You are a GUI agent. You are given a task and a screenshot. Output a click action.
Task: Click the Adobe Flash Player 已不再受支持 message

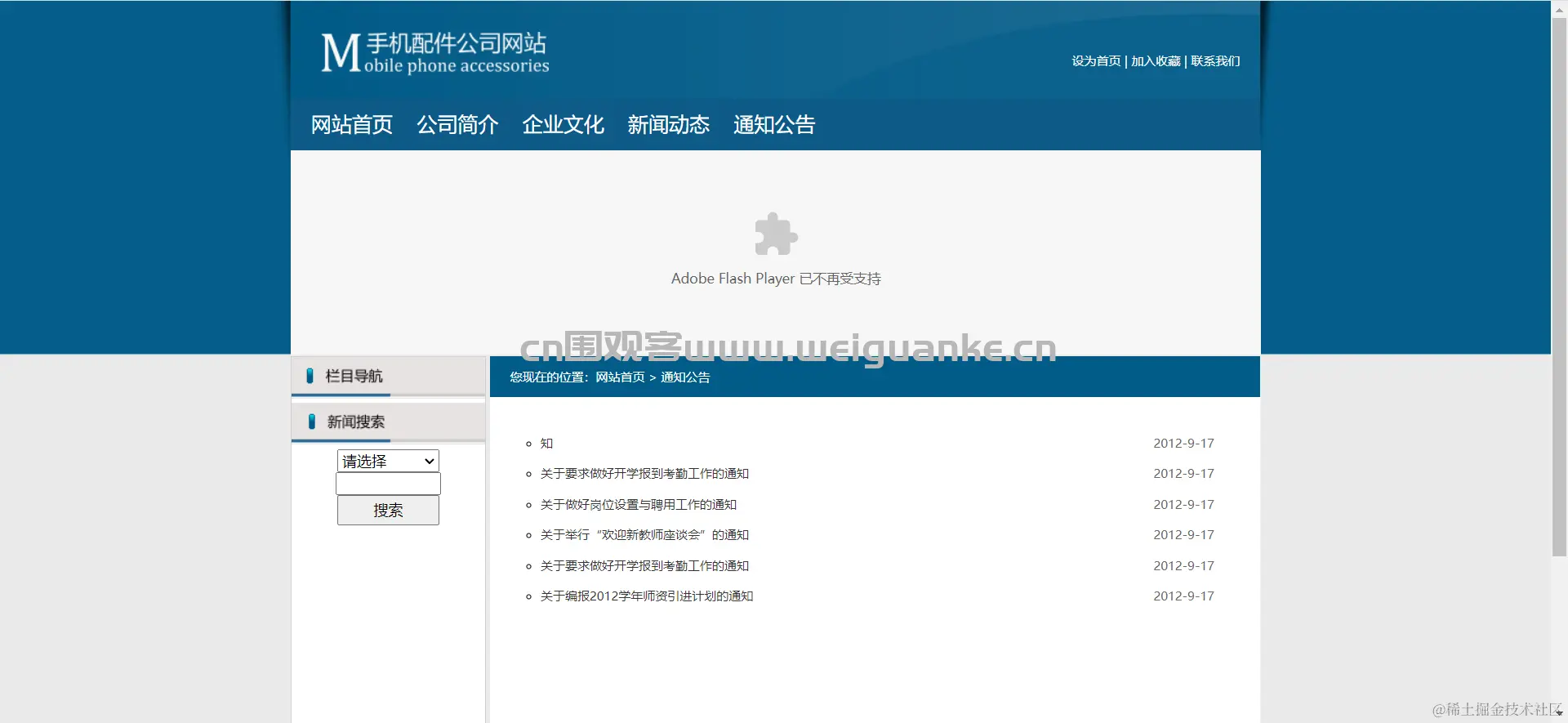coord(776,279)
